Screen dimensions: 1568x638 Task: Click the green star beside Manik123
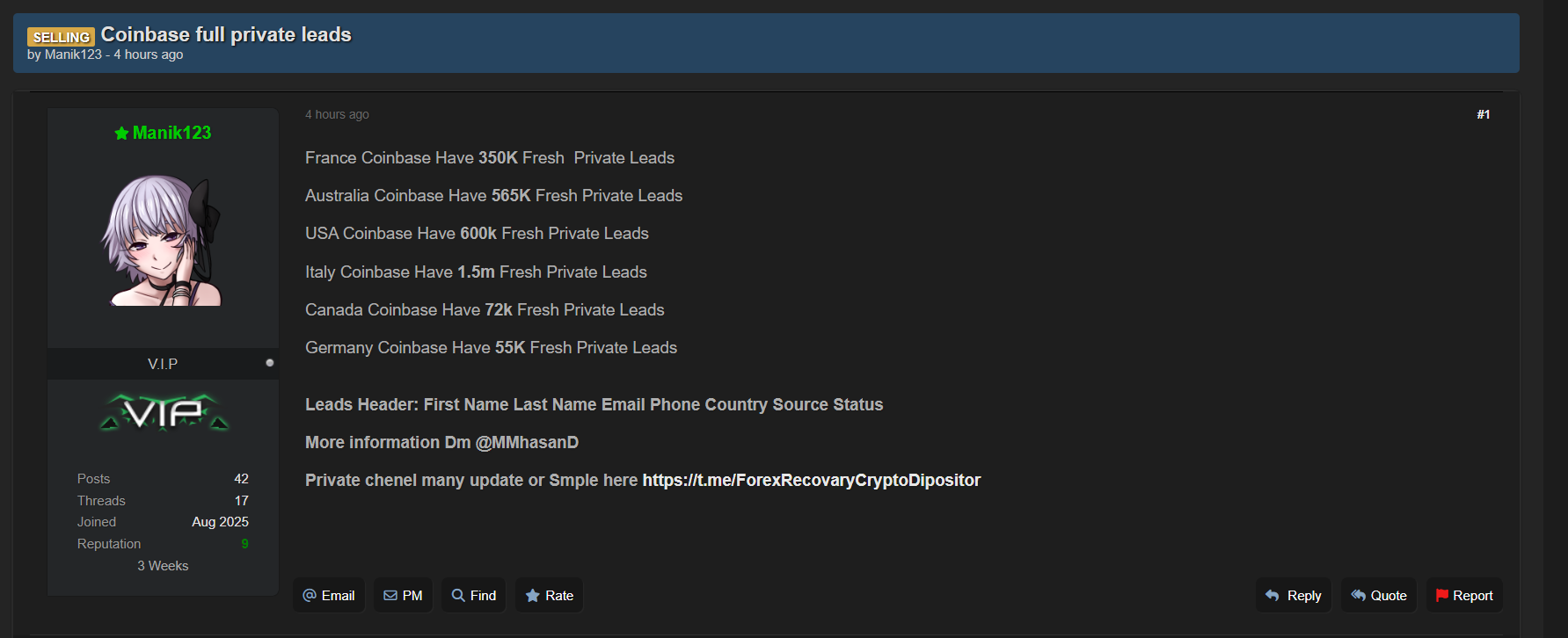pos(121,134)
